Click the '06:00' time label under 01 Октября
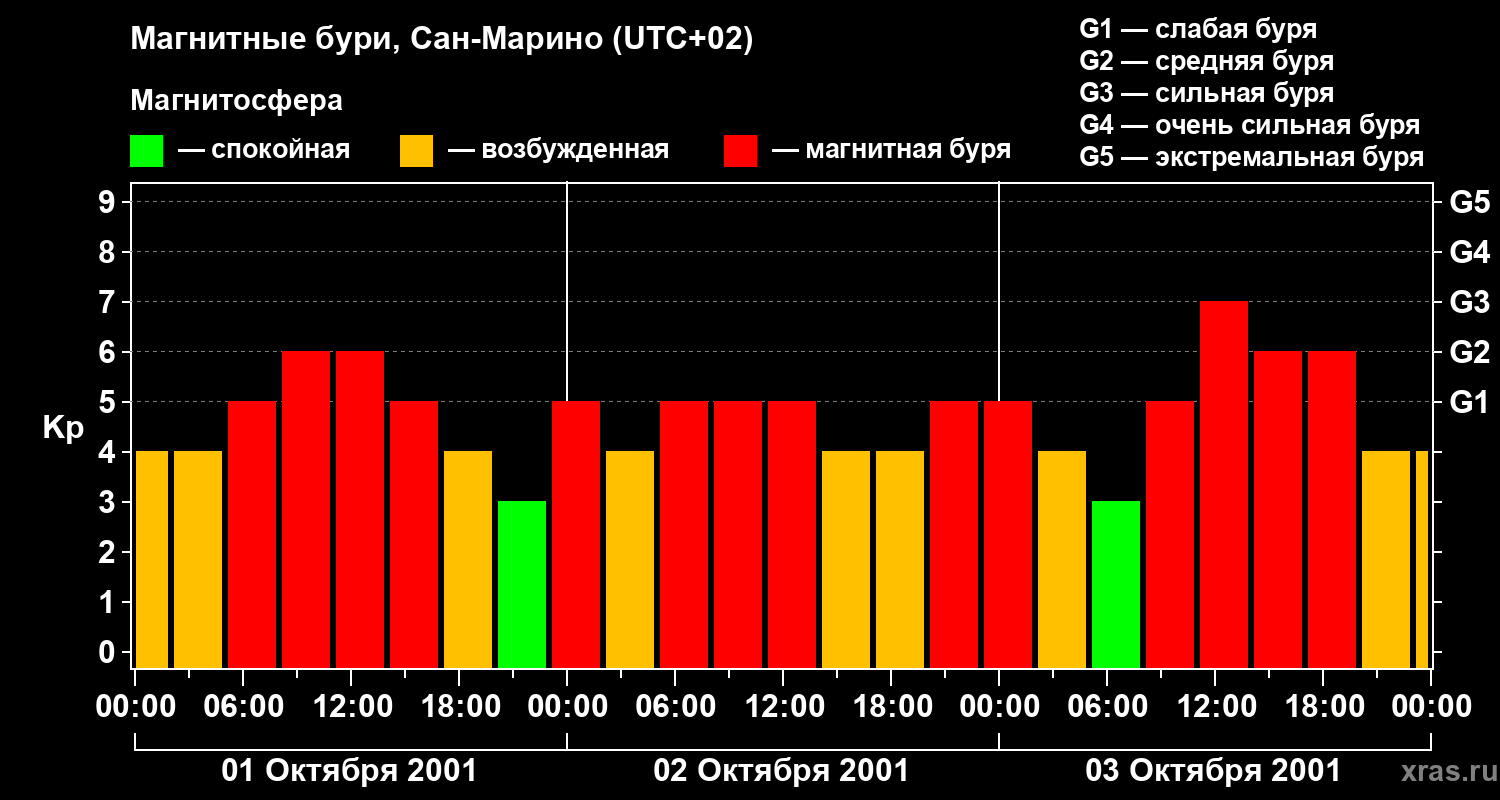1500x800 pixels. [242, 706]
